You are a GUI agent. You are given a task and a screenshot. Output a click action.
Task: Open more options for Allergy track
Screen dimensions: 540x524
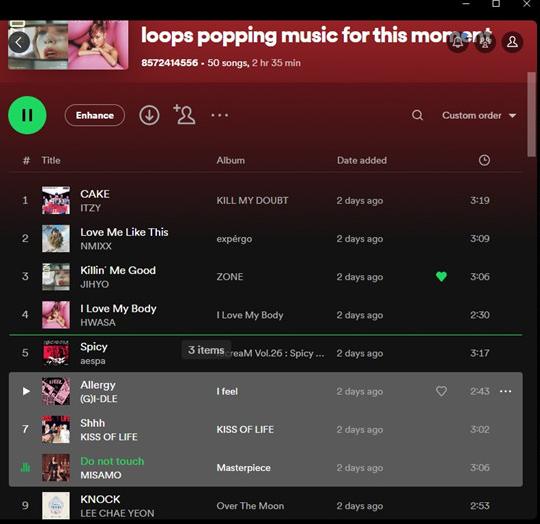pyautogui.click(x=505, y=391)
